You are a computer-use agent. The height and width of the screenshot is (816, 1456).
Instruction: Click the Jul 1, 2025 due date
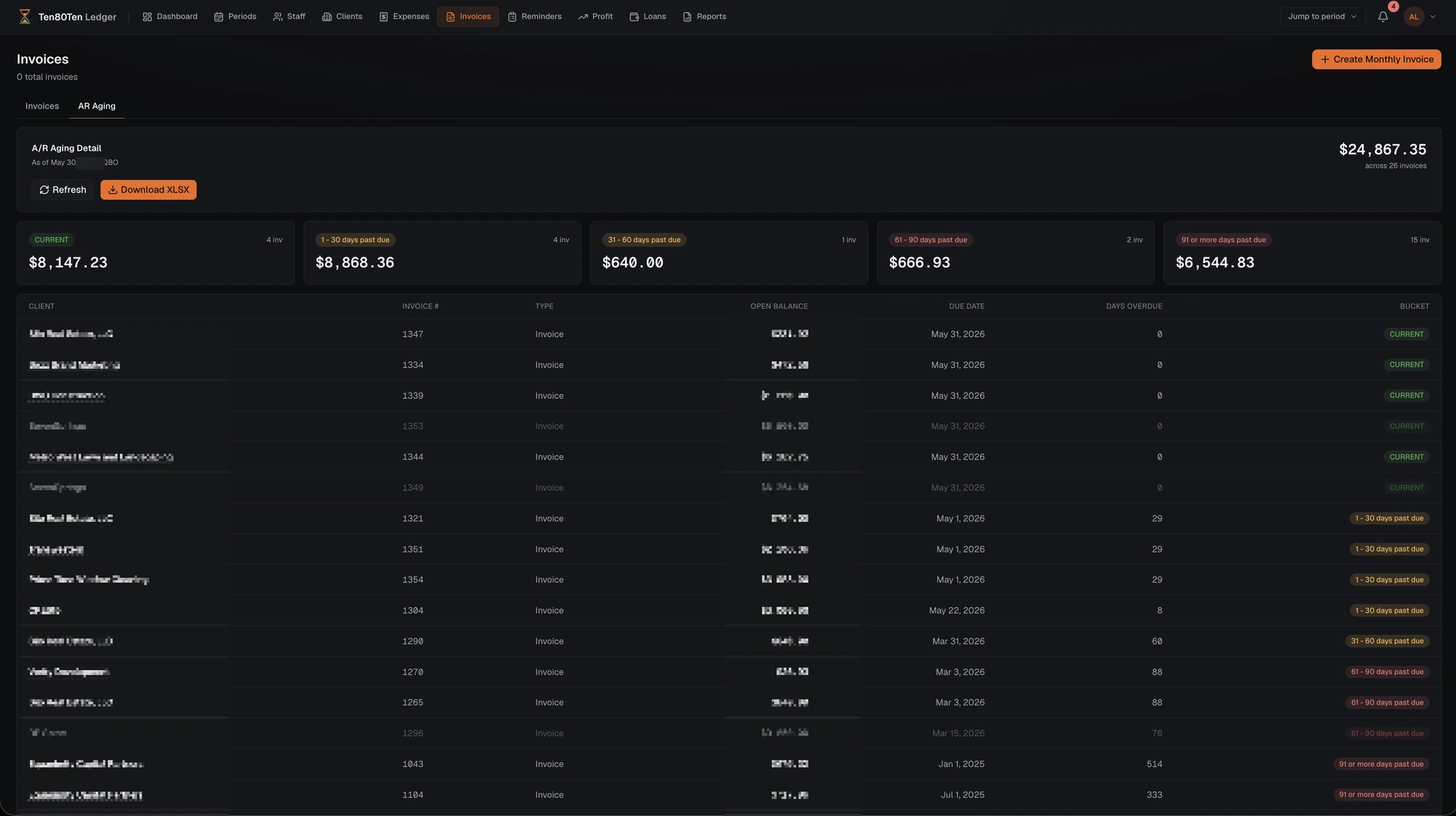pos(962,795)
